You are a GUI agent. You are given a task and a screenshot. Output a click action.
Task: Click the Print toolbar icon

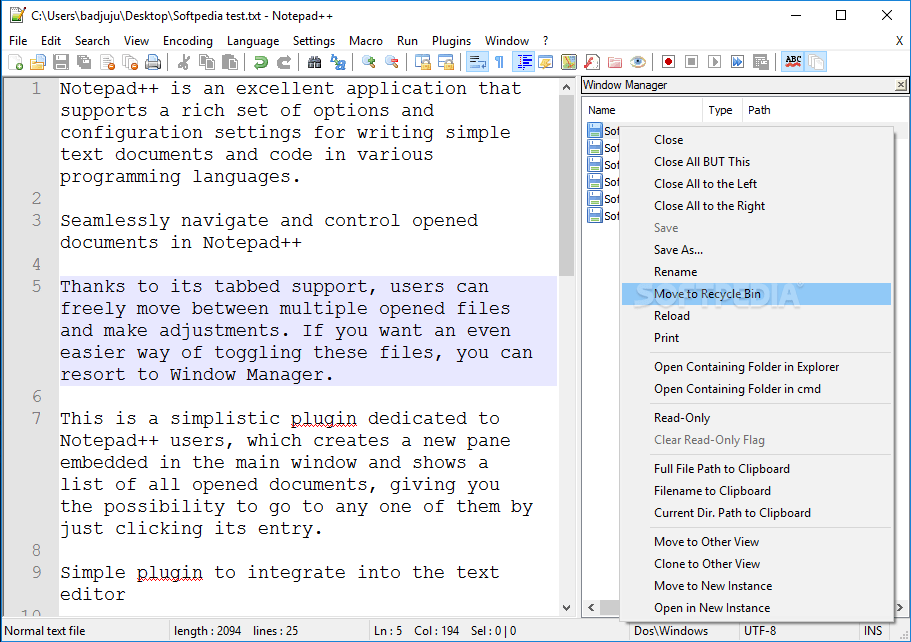point(153,62)
